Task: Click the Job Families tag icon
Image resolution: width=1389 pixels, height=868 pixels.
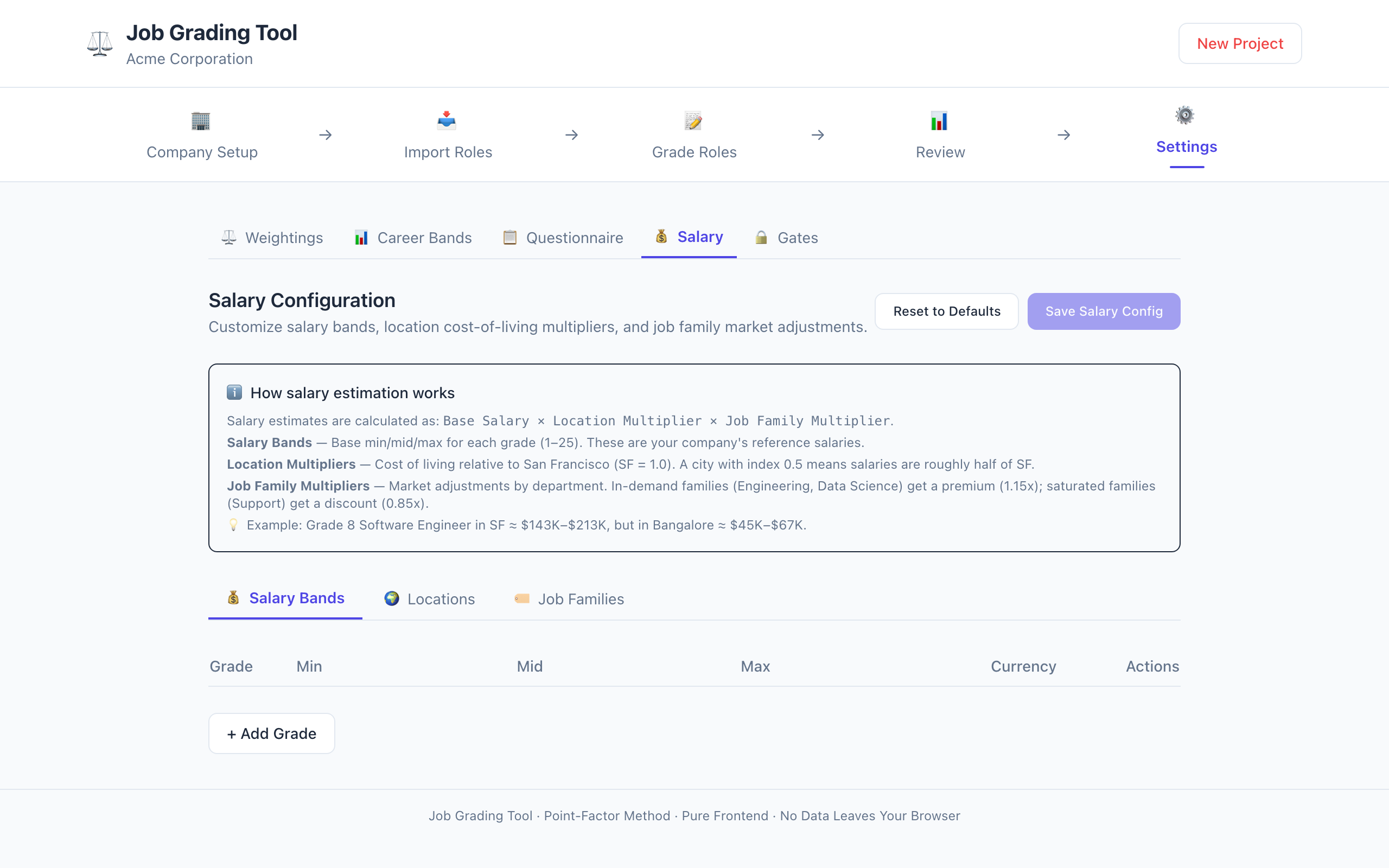Action: click(522, 598)
